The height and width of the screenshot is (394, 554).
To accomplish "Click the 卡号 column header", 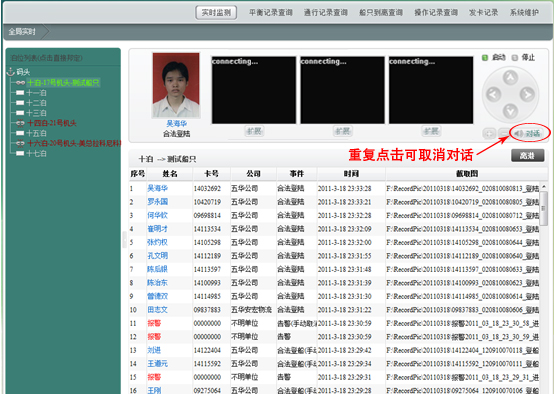I will click(211, 174).
